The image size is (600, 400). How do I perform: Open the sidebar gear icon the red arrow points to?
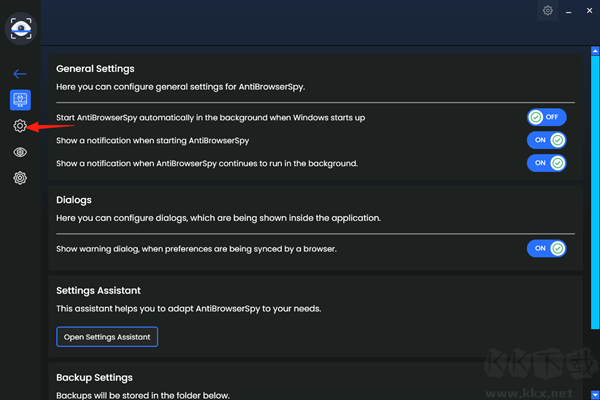(20, 126)
